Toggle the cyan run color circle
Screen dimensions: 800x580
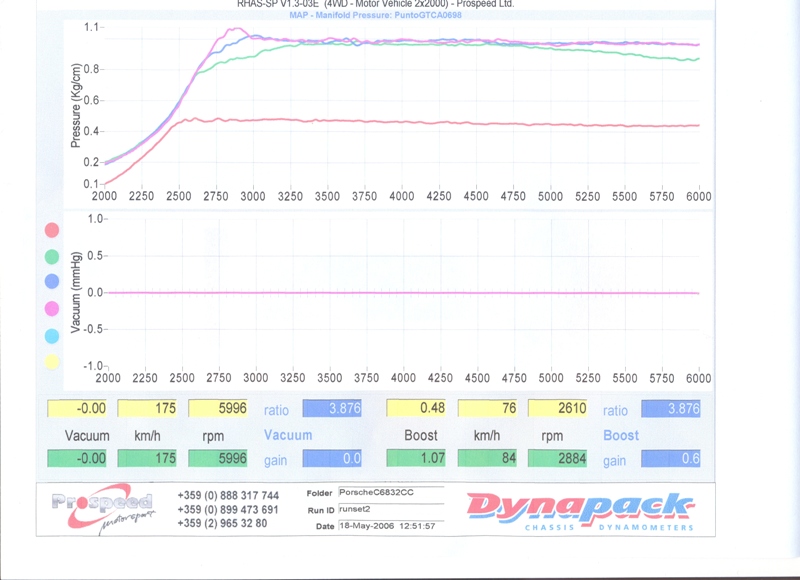click(52, 337)
